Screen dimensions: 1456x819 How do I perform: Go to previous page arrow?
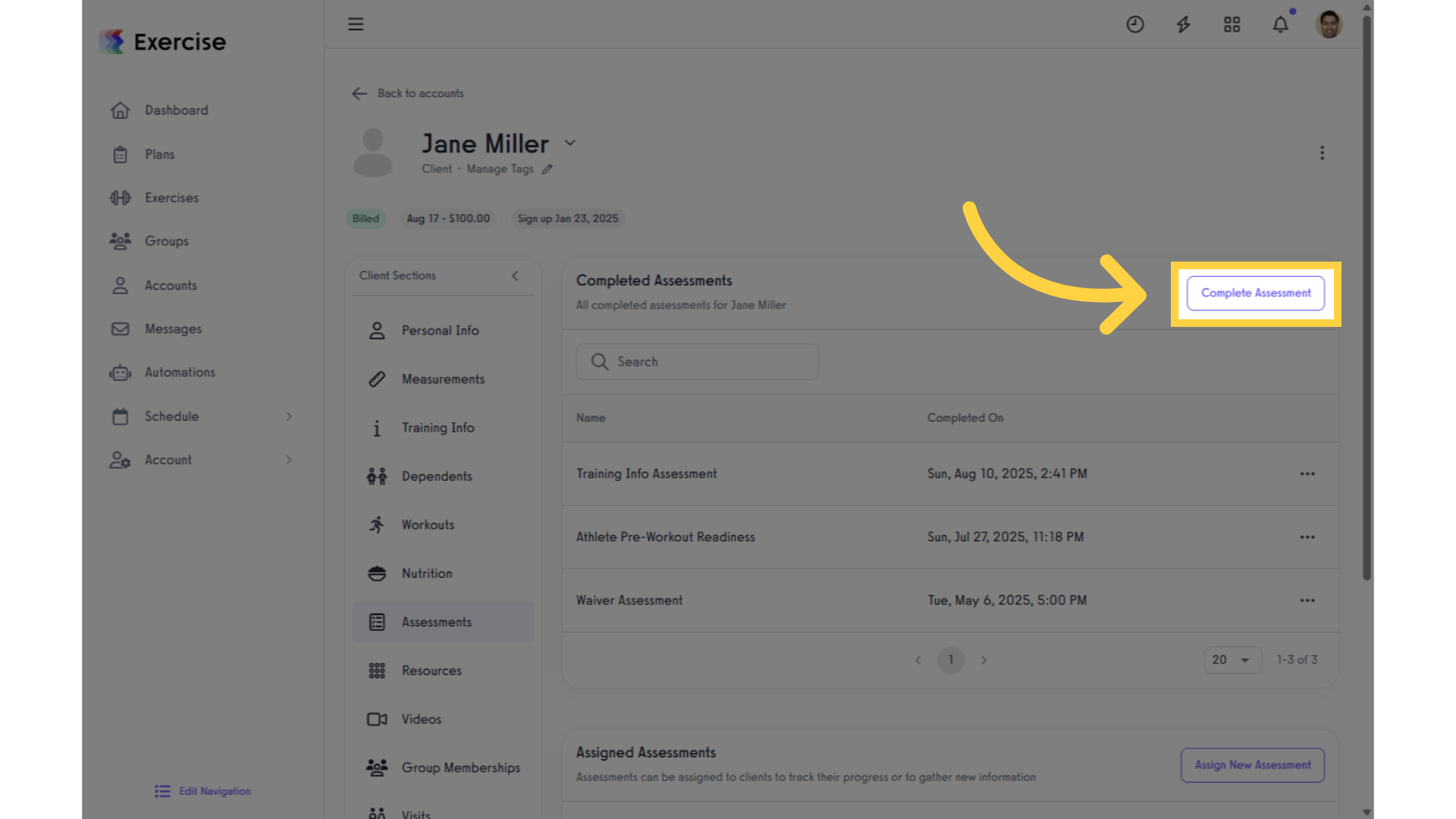click(918, 660)
